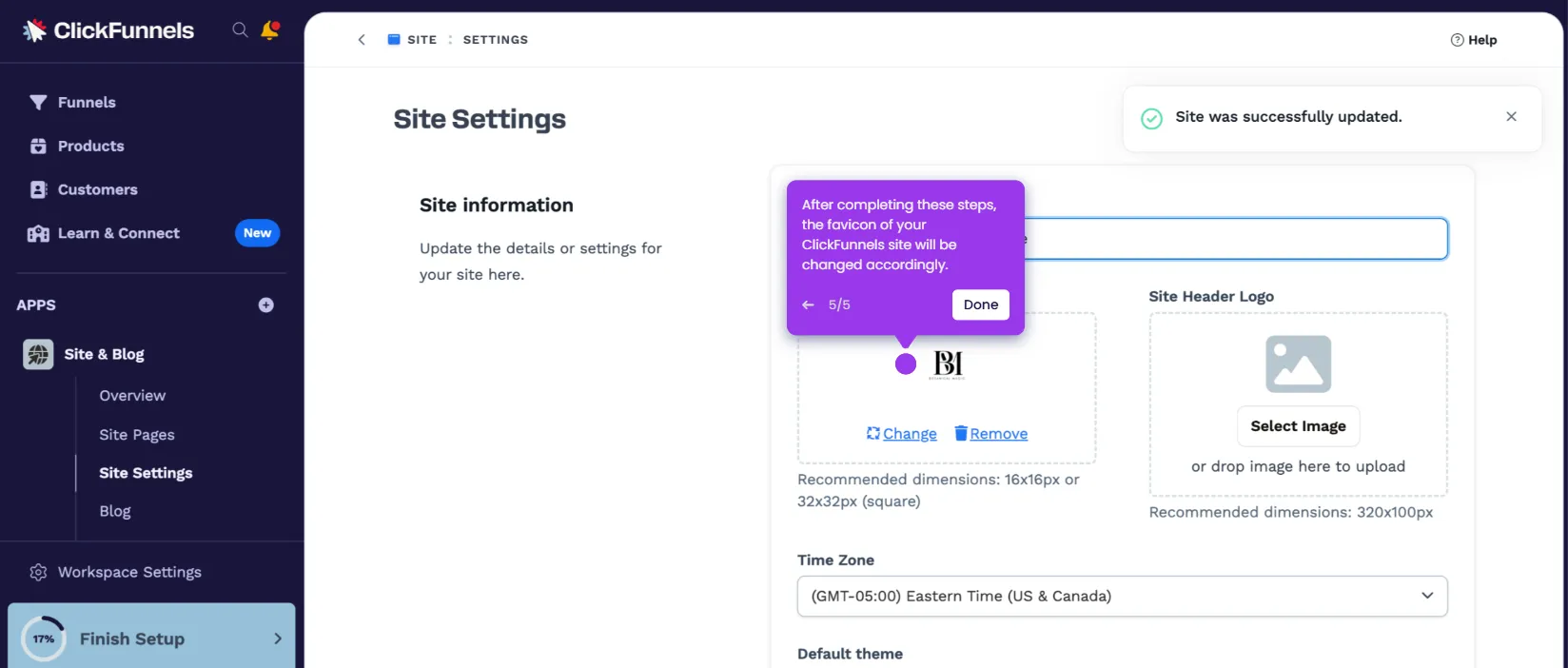
Task: Click the Remove favicon link
Action: (x=991, y=434)
